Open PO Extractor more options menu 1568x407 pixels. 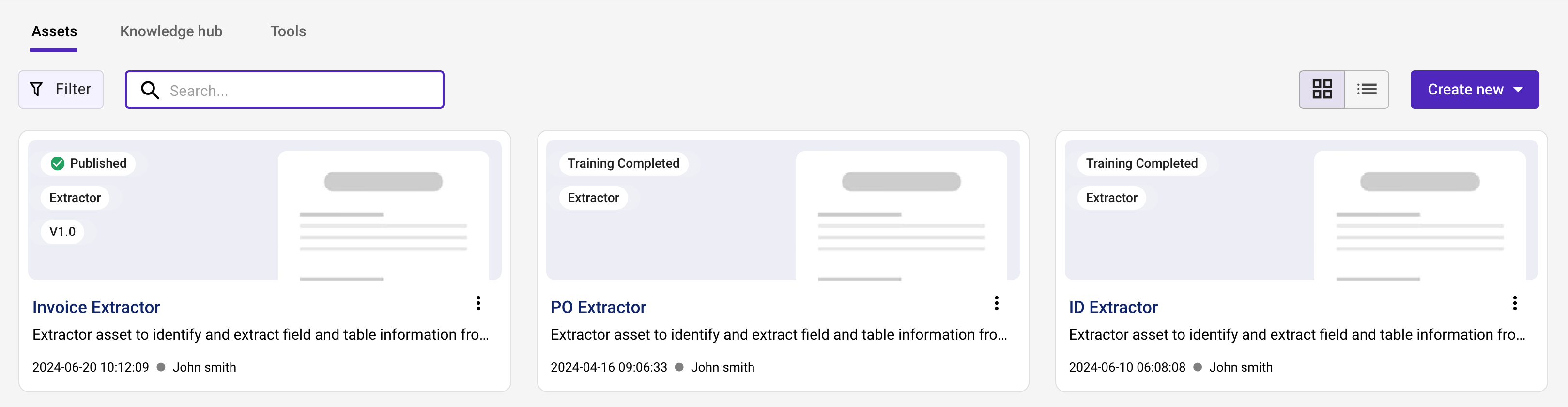(997, 303)
